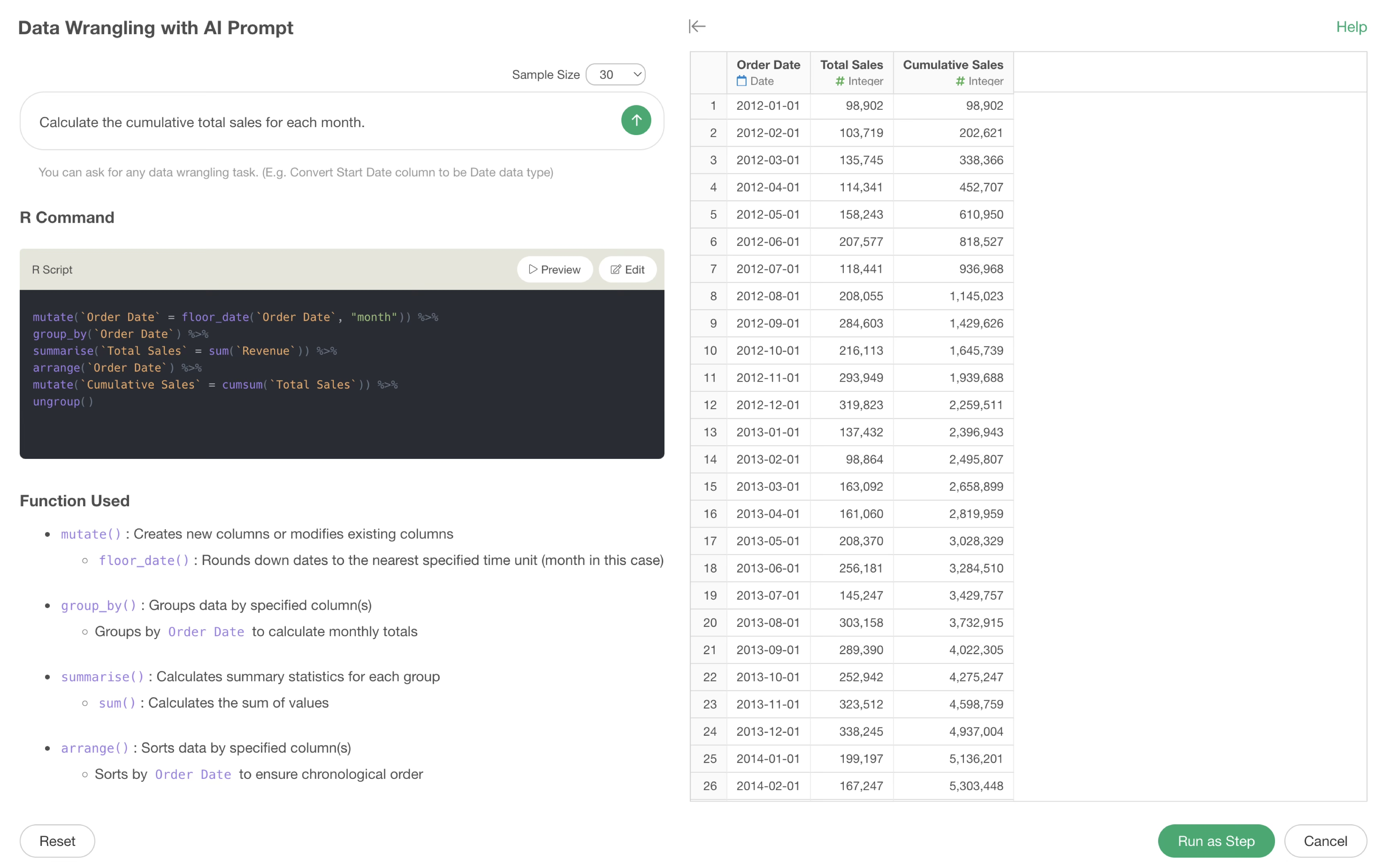Click Total Sales value 167,247
This screenshot has width=1390, height=868.
[851, 786]
